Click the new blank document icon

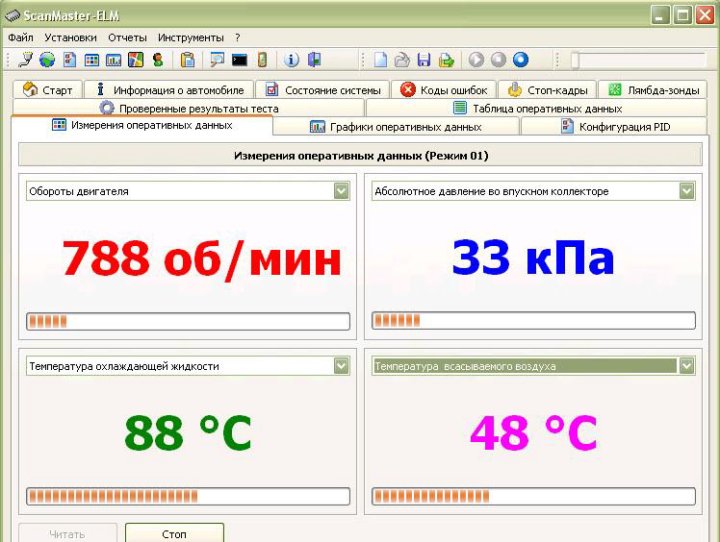point(380,60)
